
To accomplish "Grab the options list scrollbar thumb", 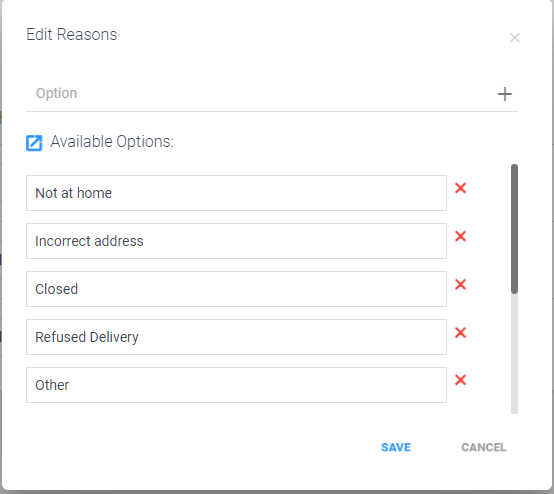I will tap(514, 229).
